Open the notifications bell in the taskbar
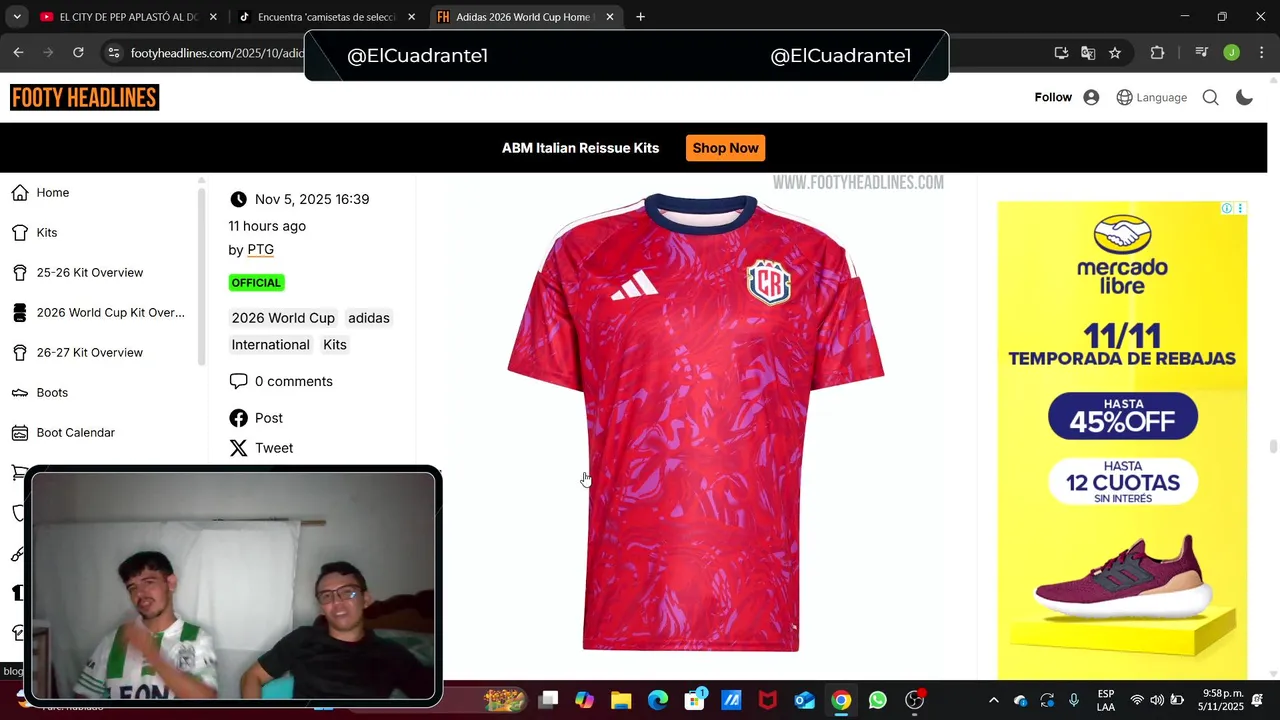This screenshot has height=720, width=1280. pos(1257,700)
